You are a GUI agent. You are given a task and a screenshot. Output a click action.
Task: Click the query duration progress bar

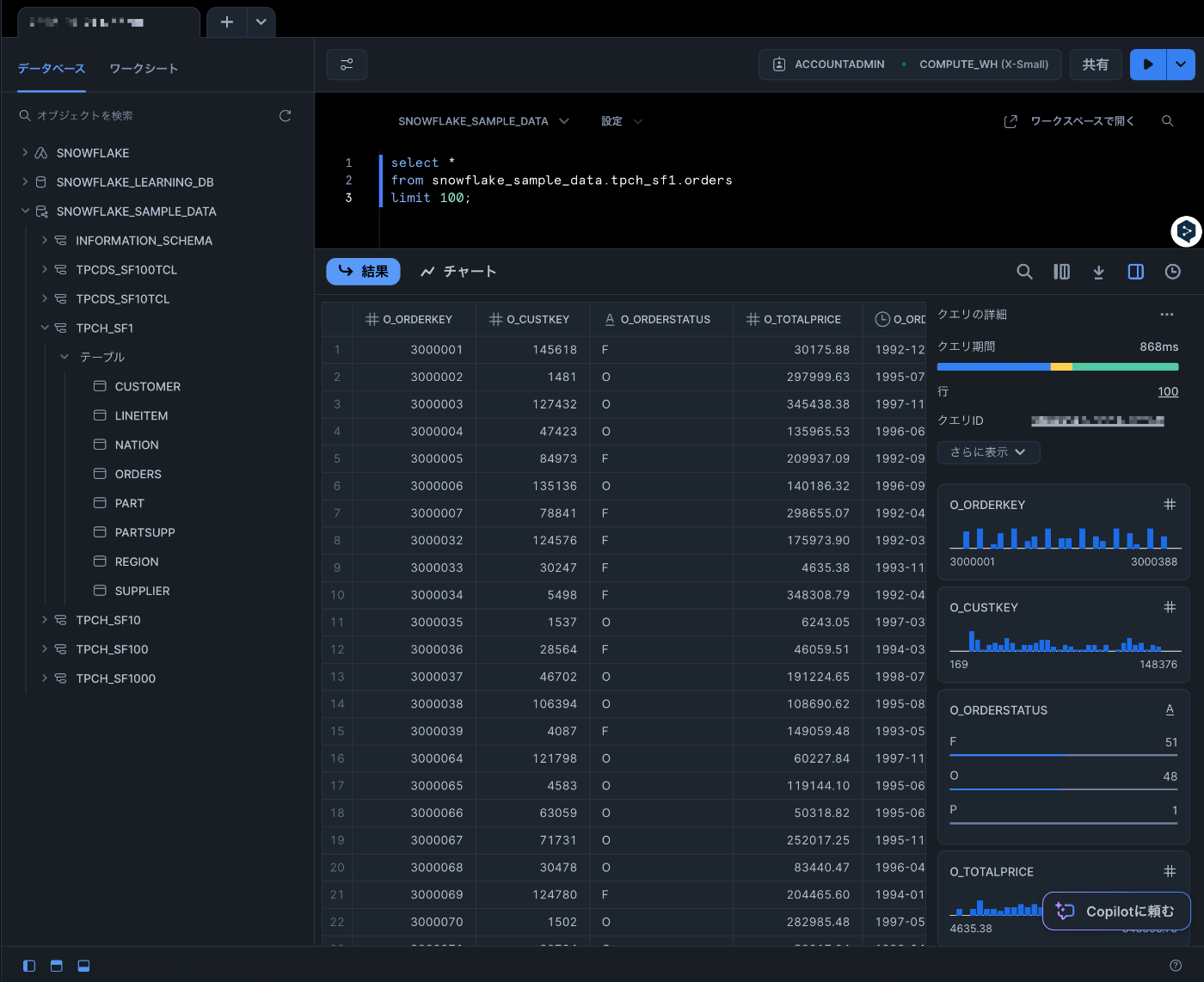[1058, 367]
